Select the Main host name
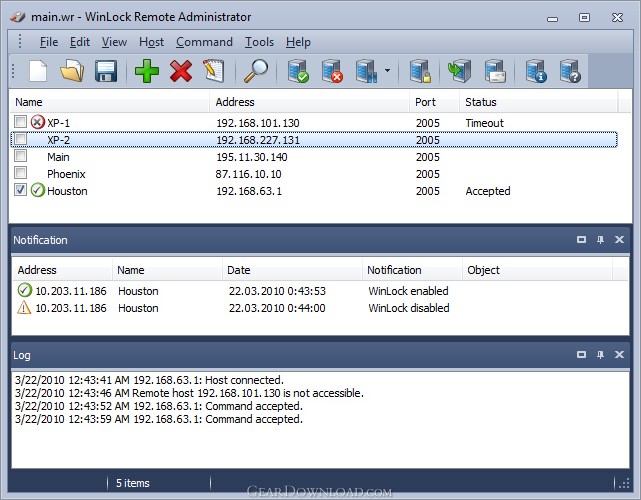The height and width of the screenshot is (500, 641). coord(58,157)
